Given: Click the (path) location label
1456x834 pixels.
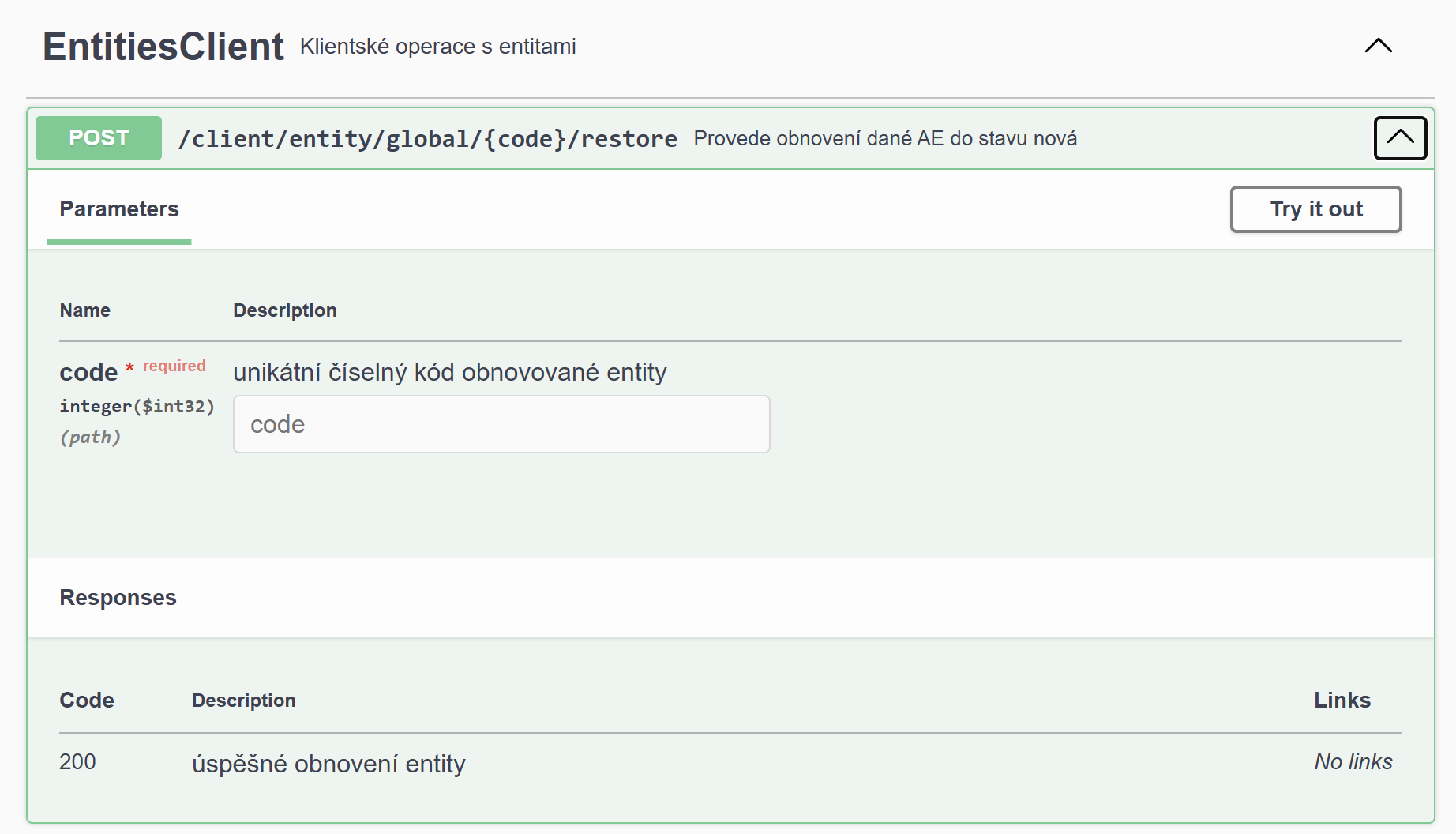Looking at the screenshot, I should [x=90, y=437].
